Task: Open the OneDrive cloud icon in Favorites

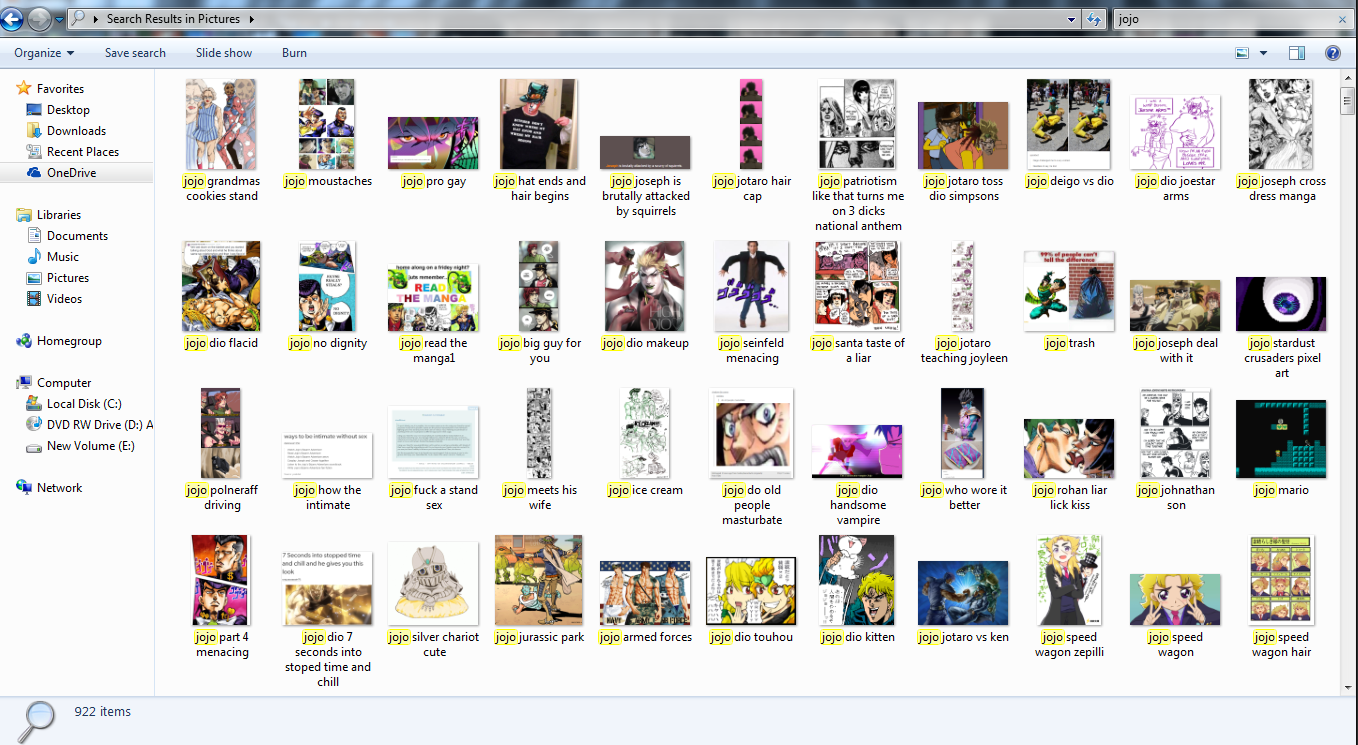Action: point(33,173)
